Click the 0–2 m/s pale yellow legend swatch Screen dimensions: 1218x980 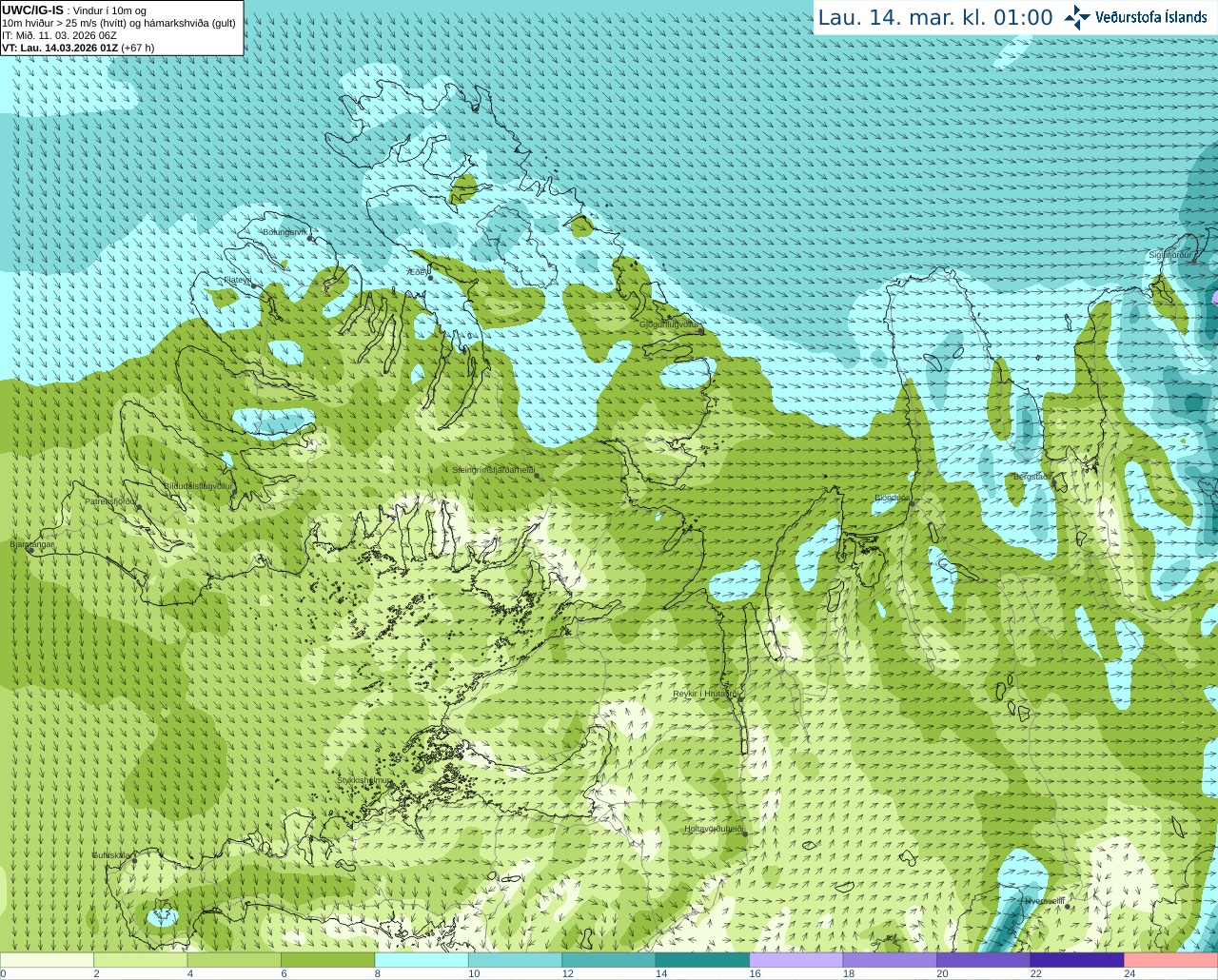pos(47,960)
